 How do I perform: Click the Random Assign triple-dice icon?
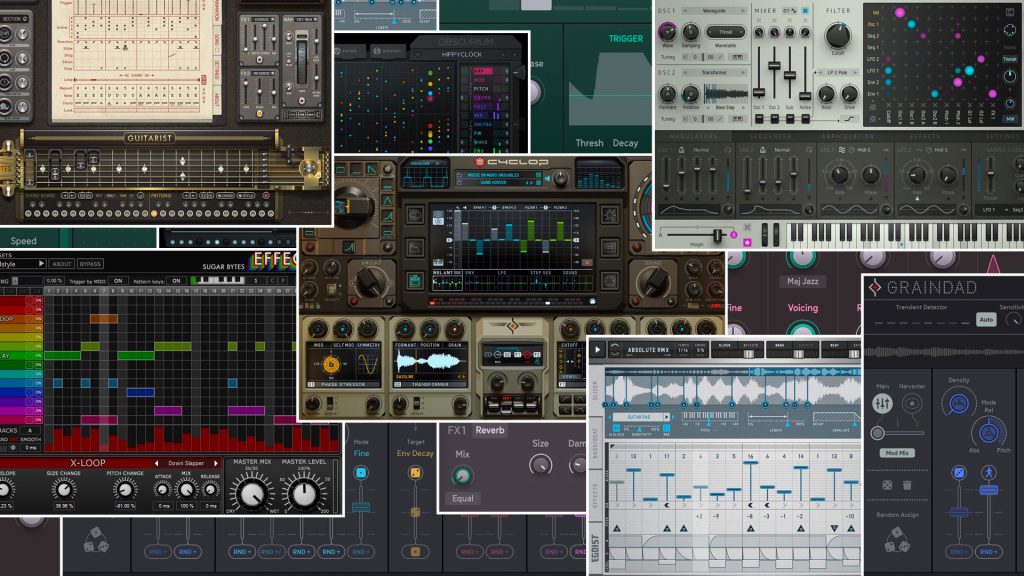pyautogui.click(x=897, y=541)
